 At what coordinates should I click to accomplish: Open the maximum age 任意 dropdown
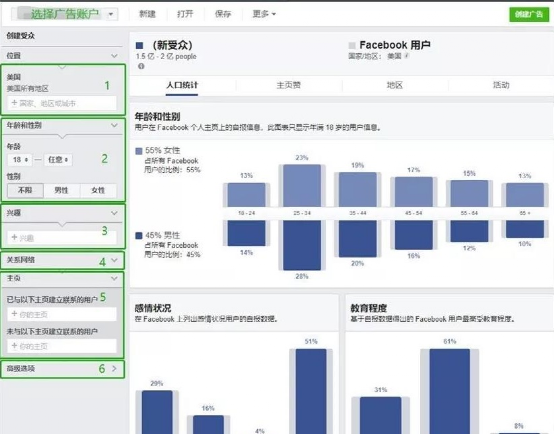coord(58,160)
